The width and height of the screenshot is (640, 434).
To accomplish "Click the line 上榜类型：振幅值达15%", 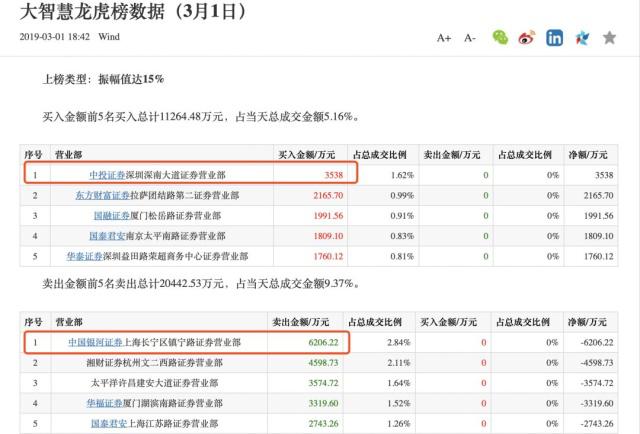I will click(x=103, y=79).
